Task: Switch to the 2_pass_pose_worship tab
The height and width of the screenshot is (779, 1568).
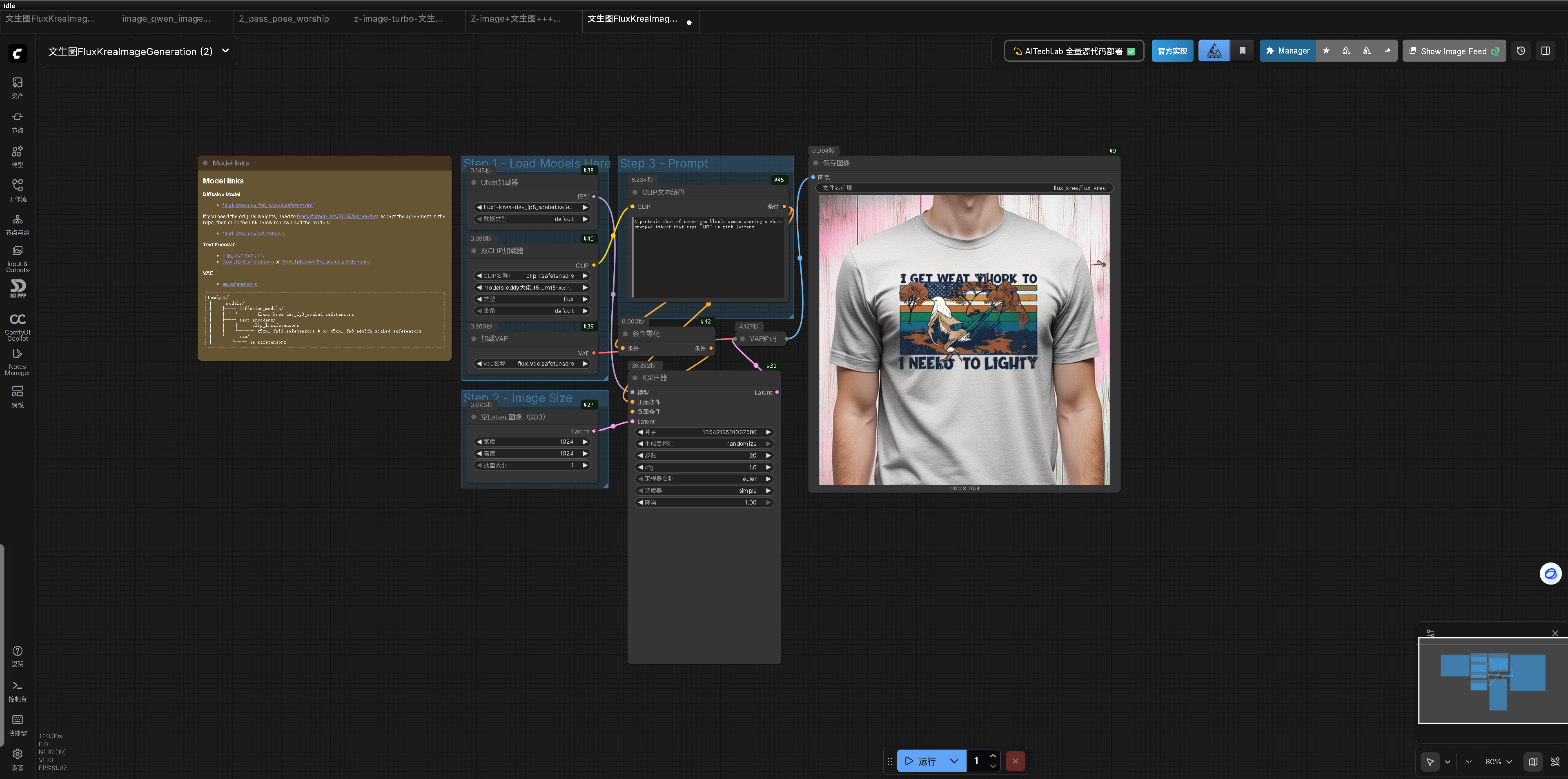Action: click(284, 19)
